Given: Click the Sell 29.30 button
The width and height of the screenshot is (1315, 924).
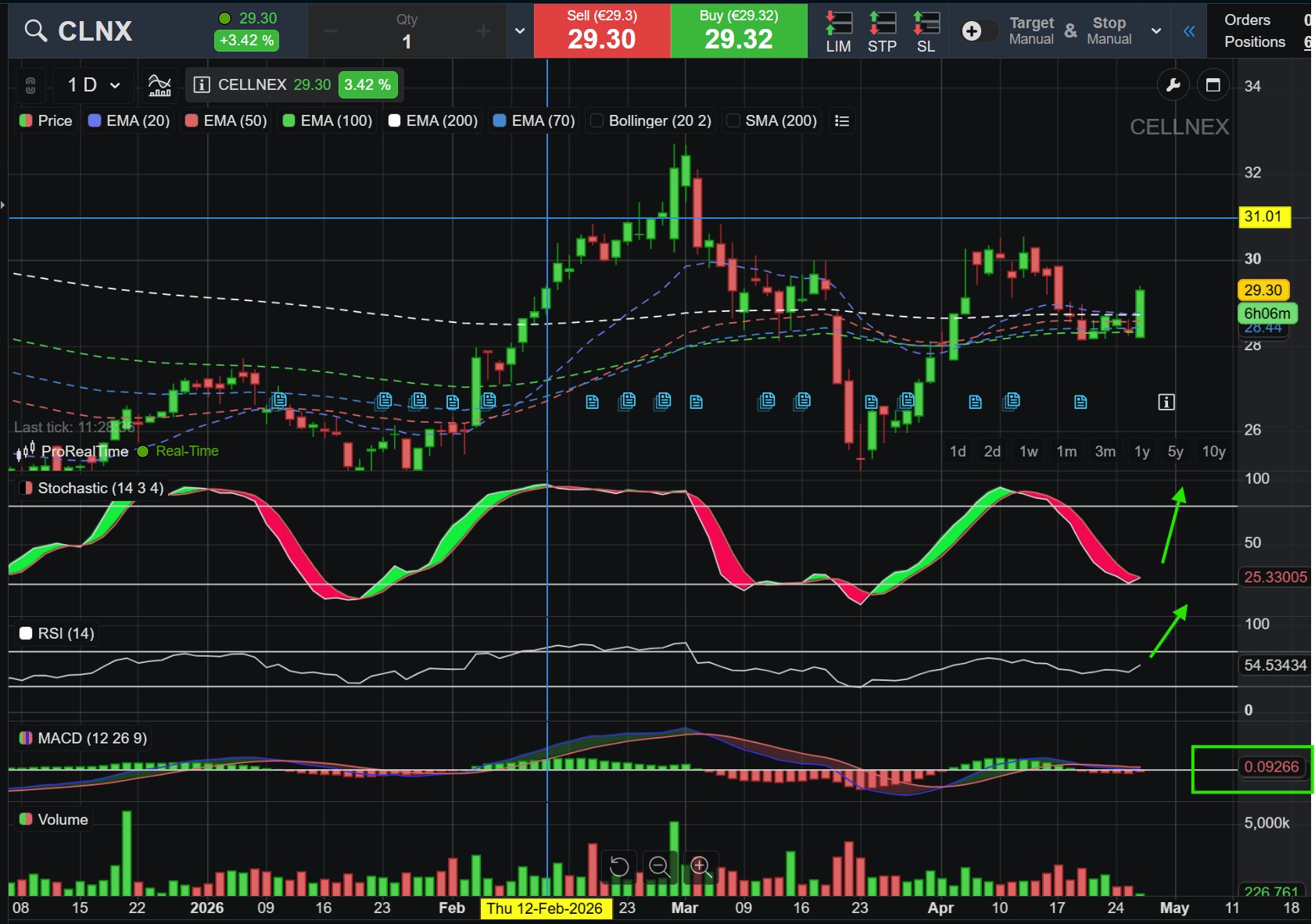Looking at the screenshot, I should point(601,31).
